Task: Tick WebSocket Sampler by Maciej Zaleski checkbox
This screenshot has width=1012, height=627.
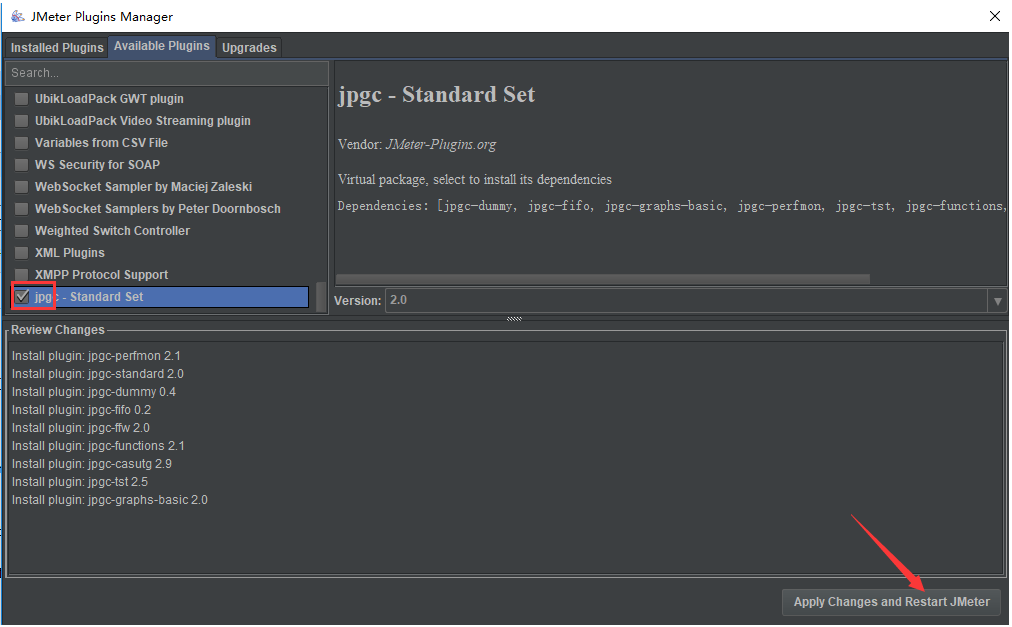Action: click(x=22, y=187)
